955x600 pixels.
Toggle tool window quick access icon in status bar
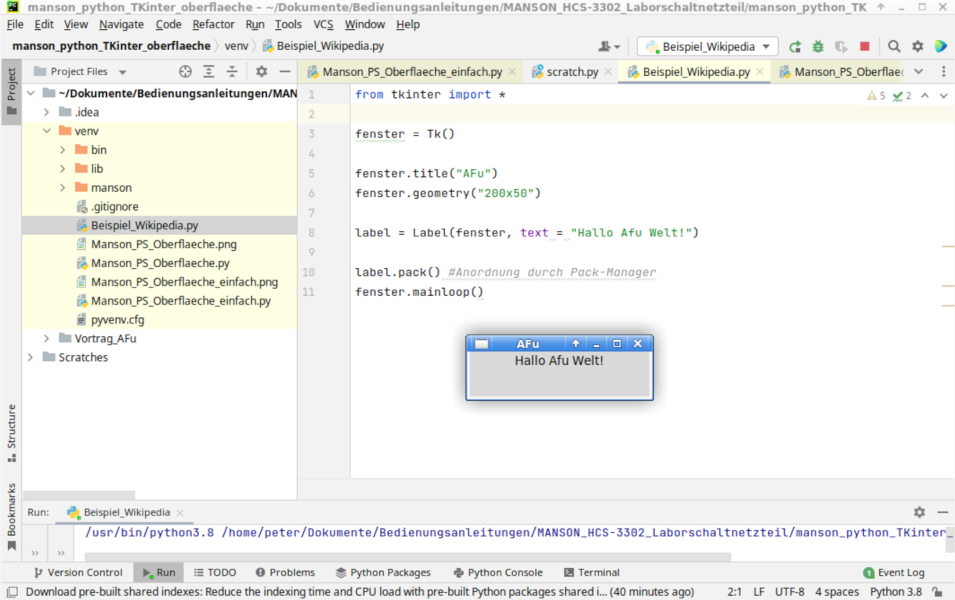click(12, 591)
